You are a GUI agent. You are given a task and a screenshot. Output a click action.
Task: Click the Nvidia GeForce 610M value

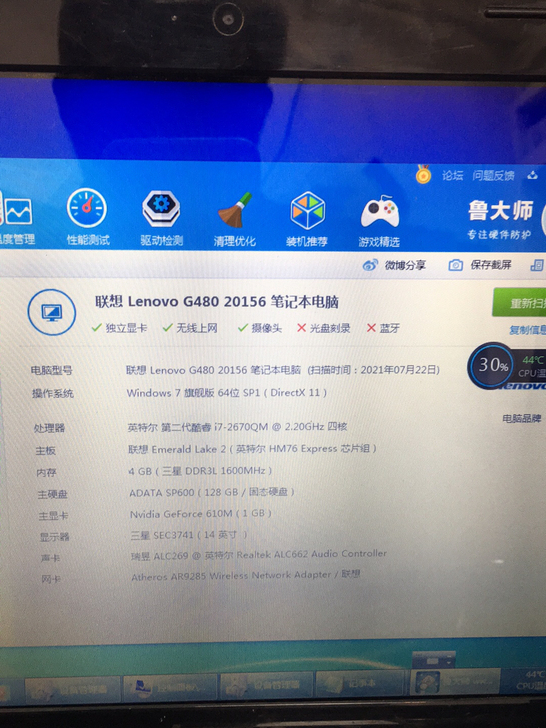pos(201,514)
